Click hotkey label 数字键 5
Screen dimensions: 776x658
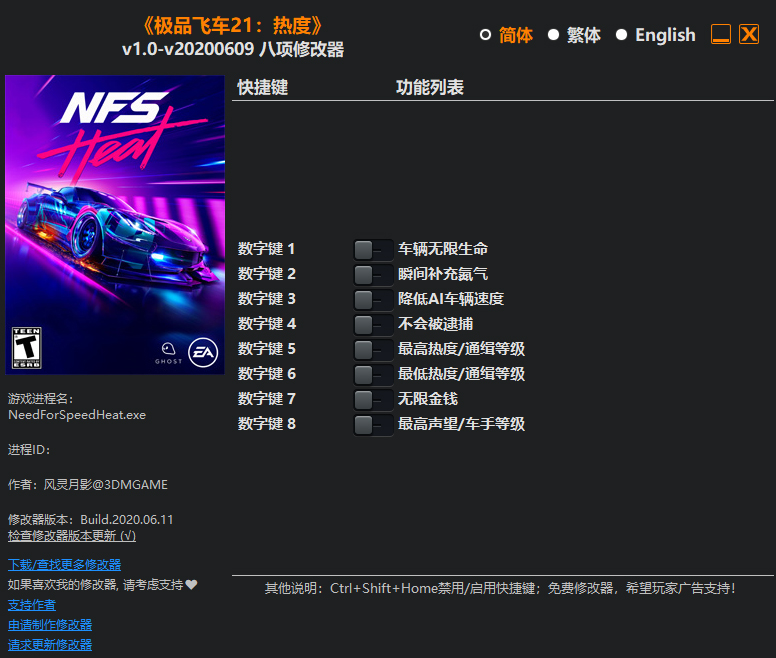[266, 349]
